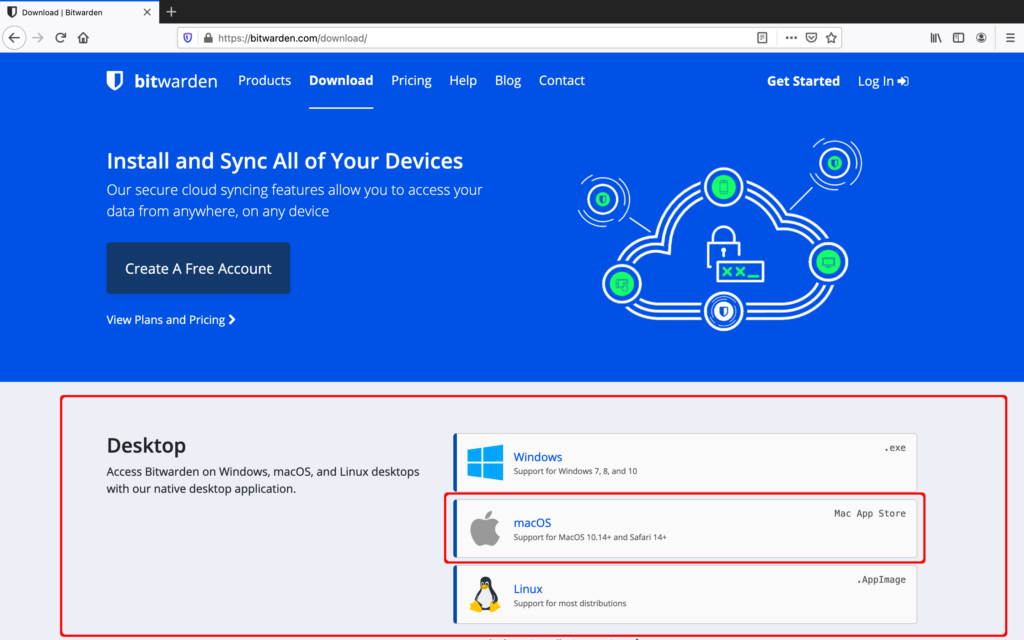Open the Contact navigation item
Screen dimensions: 1024x640
[562, 80]
